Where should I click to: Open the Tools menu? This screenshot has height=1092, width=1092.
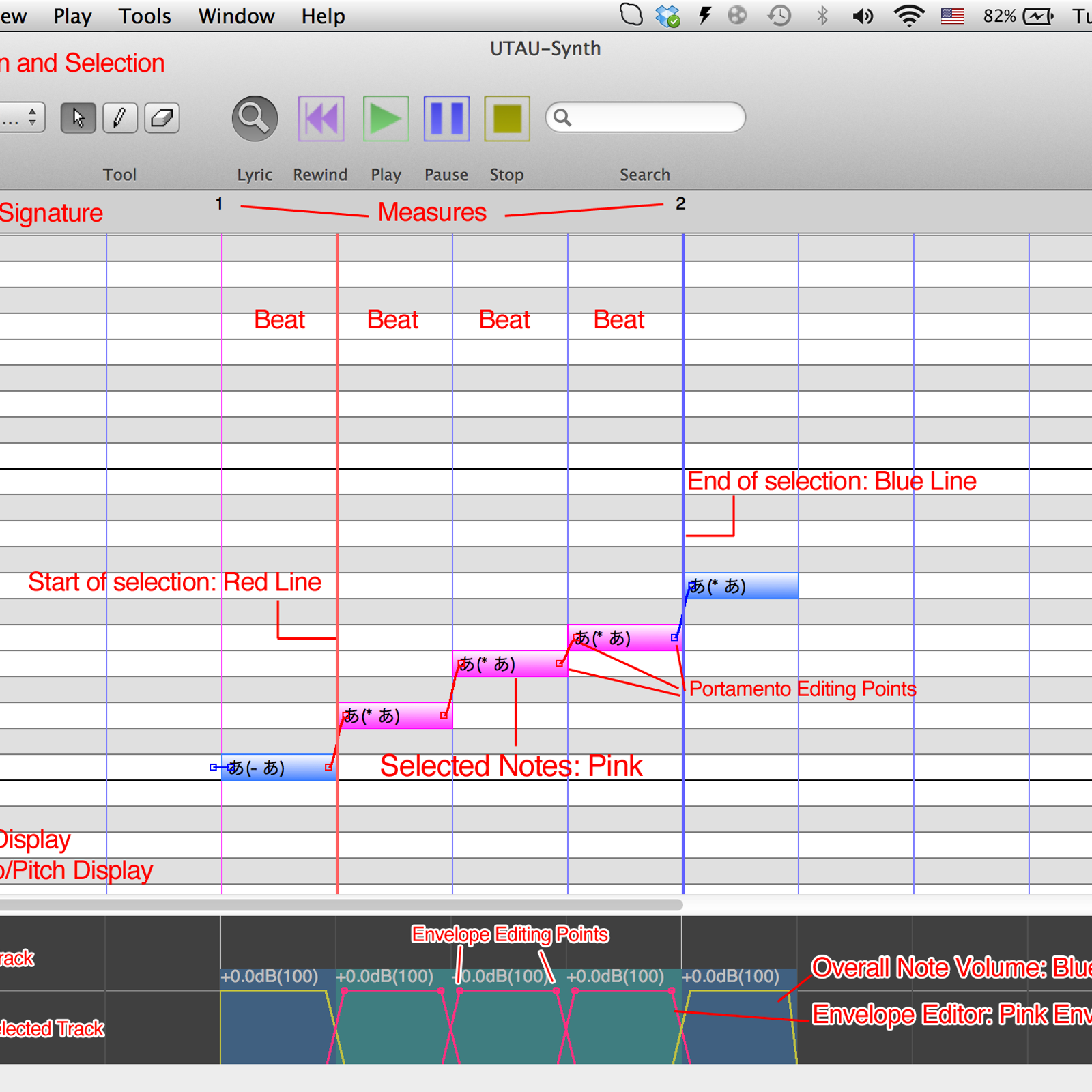[x=145, y=16]
